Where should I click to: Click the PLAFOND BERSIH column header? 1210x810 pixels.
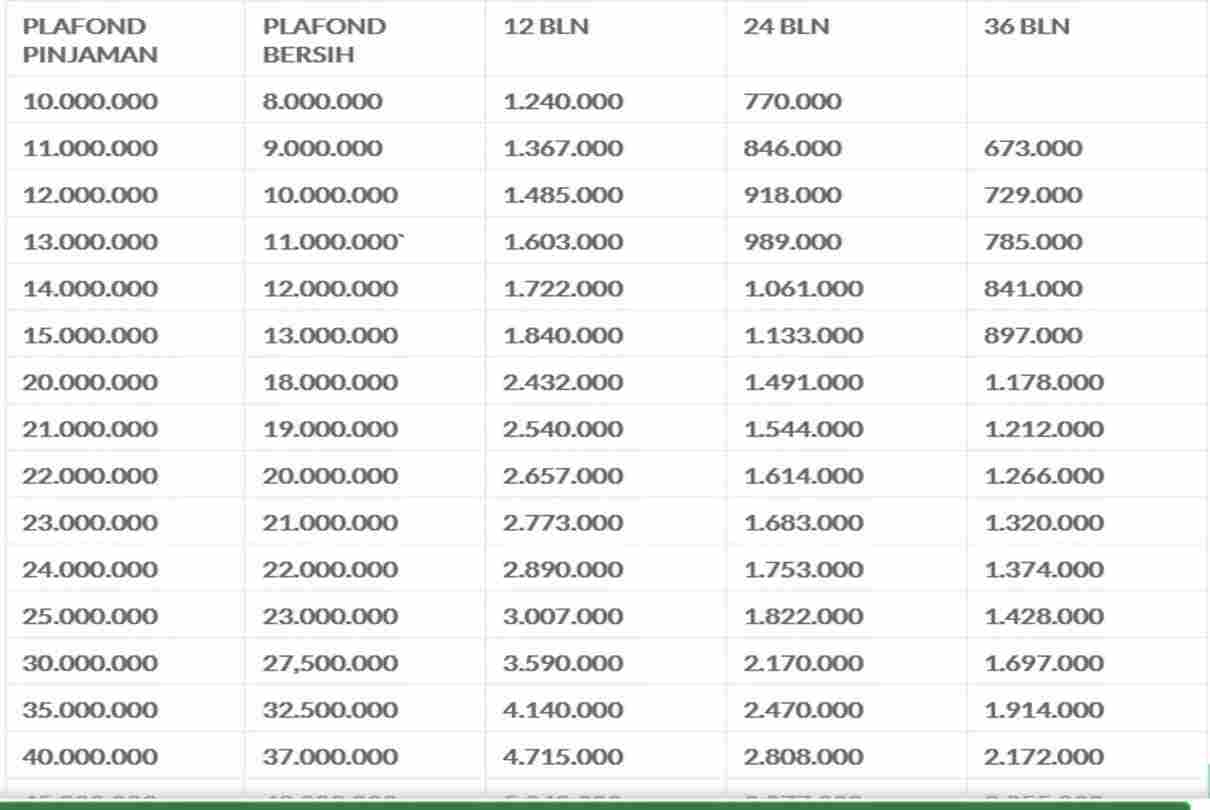click(324, 40)
